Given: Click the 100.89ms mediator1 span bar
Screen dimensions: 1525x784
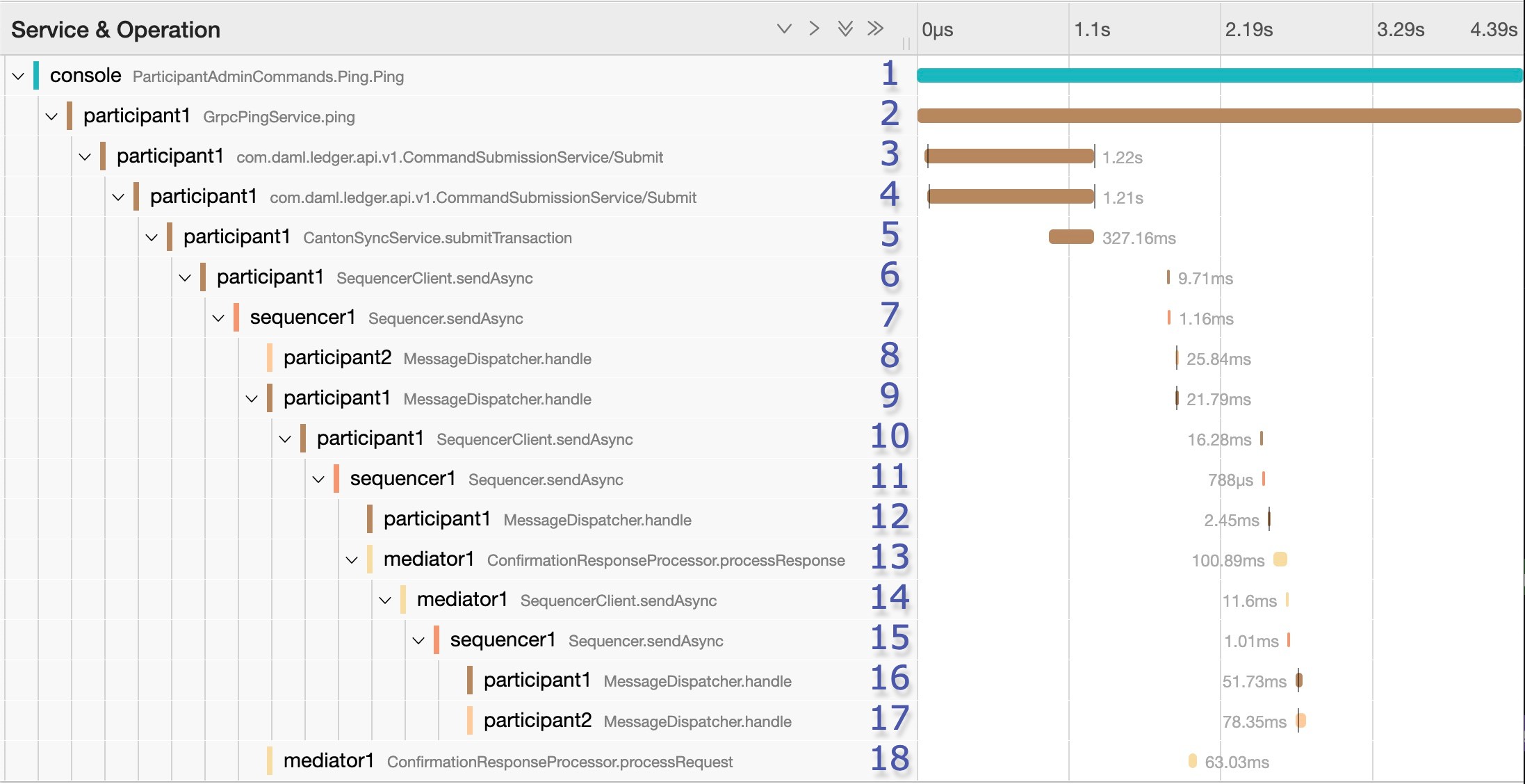Looking at the screenshot, I should pos(1280,560).
